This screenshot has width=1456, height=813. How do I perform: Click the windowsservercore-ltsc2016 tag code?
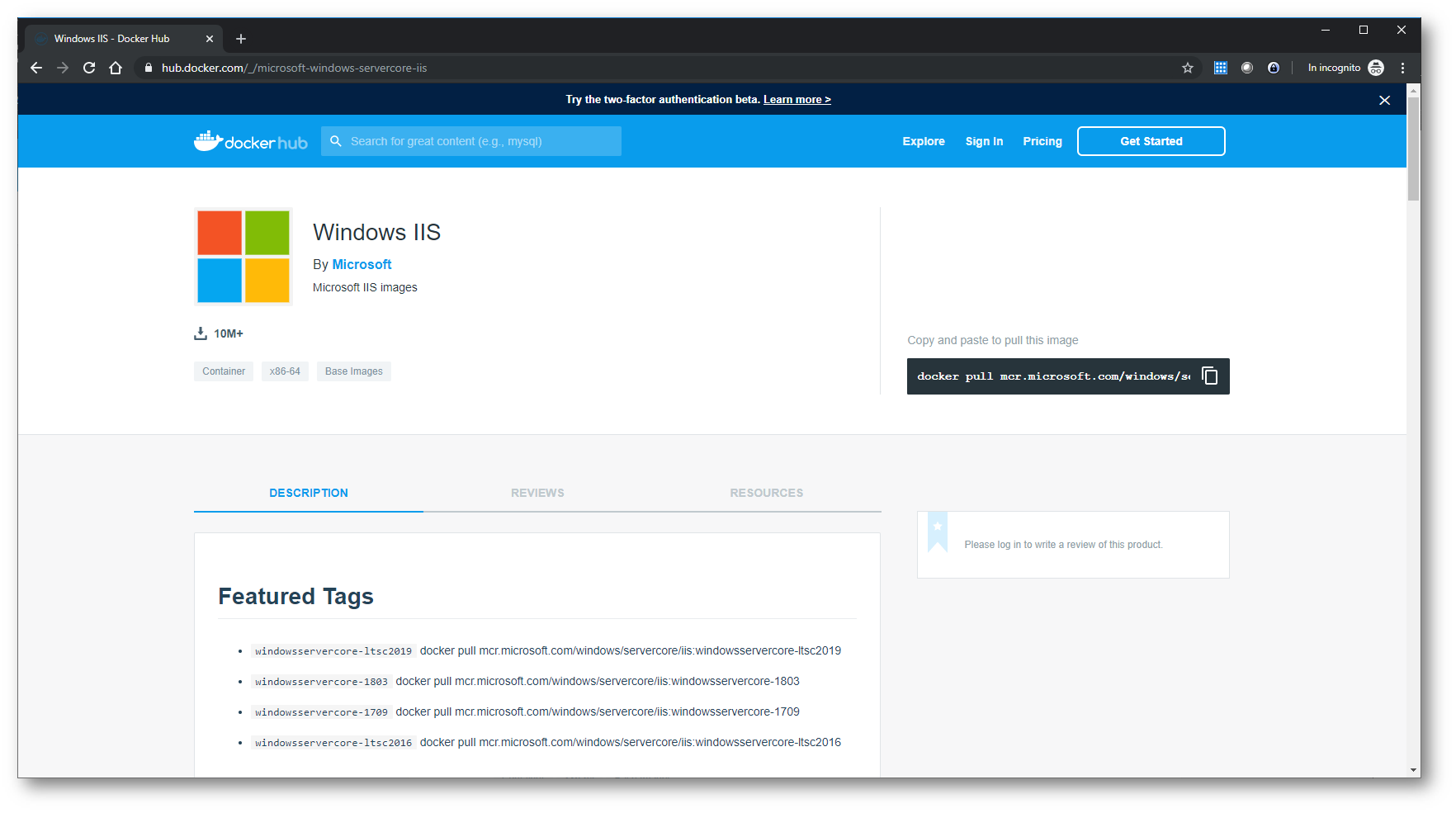coord(333,743)
